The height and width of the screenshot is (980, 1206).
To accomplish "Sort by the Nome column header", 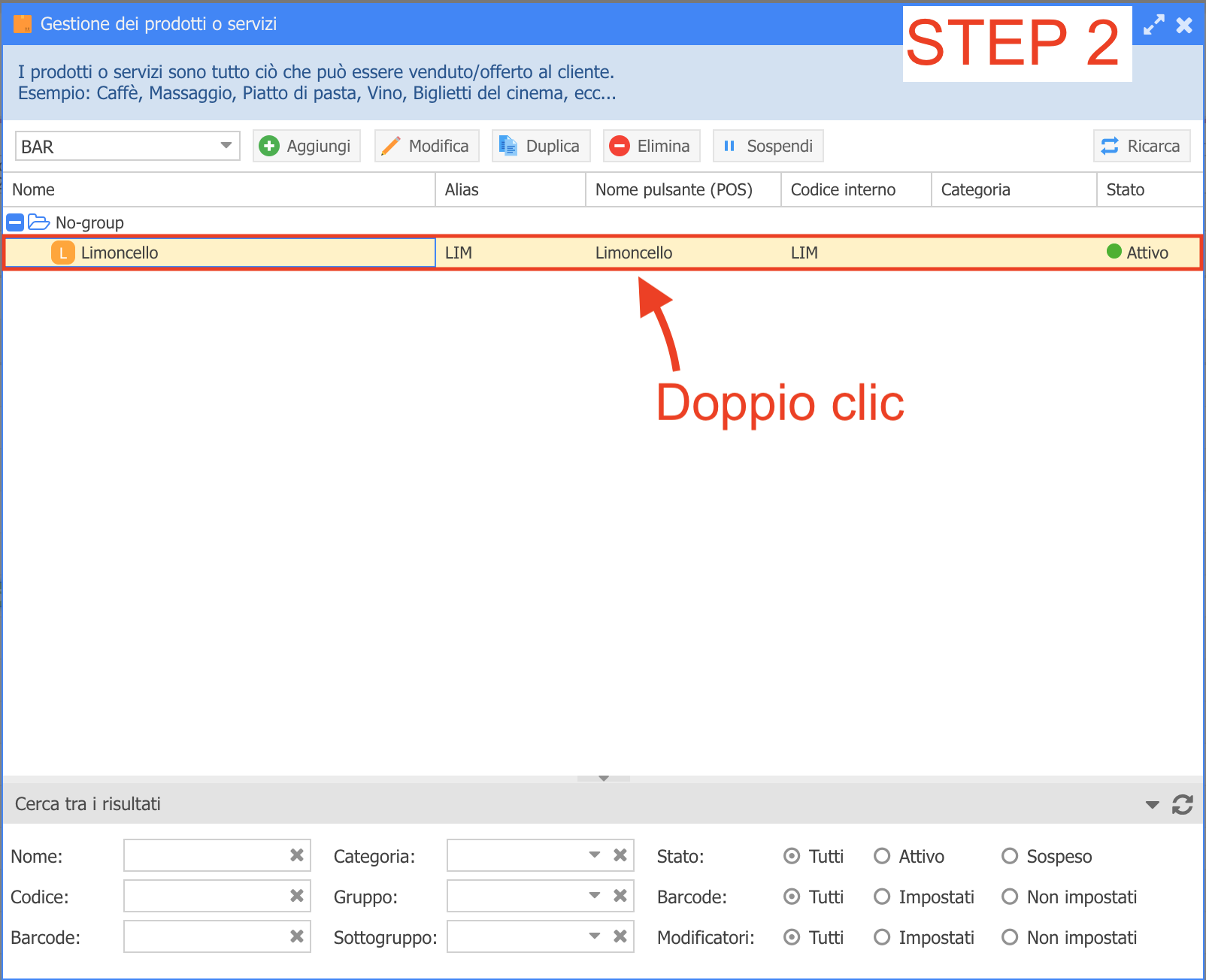I will pos(220,189).
